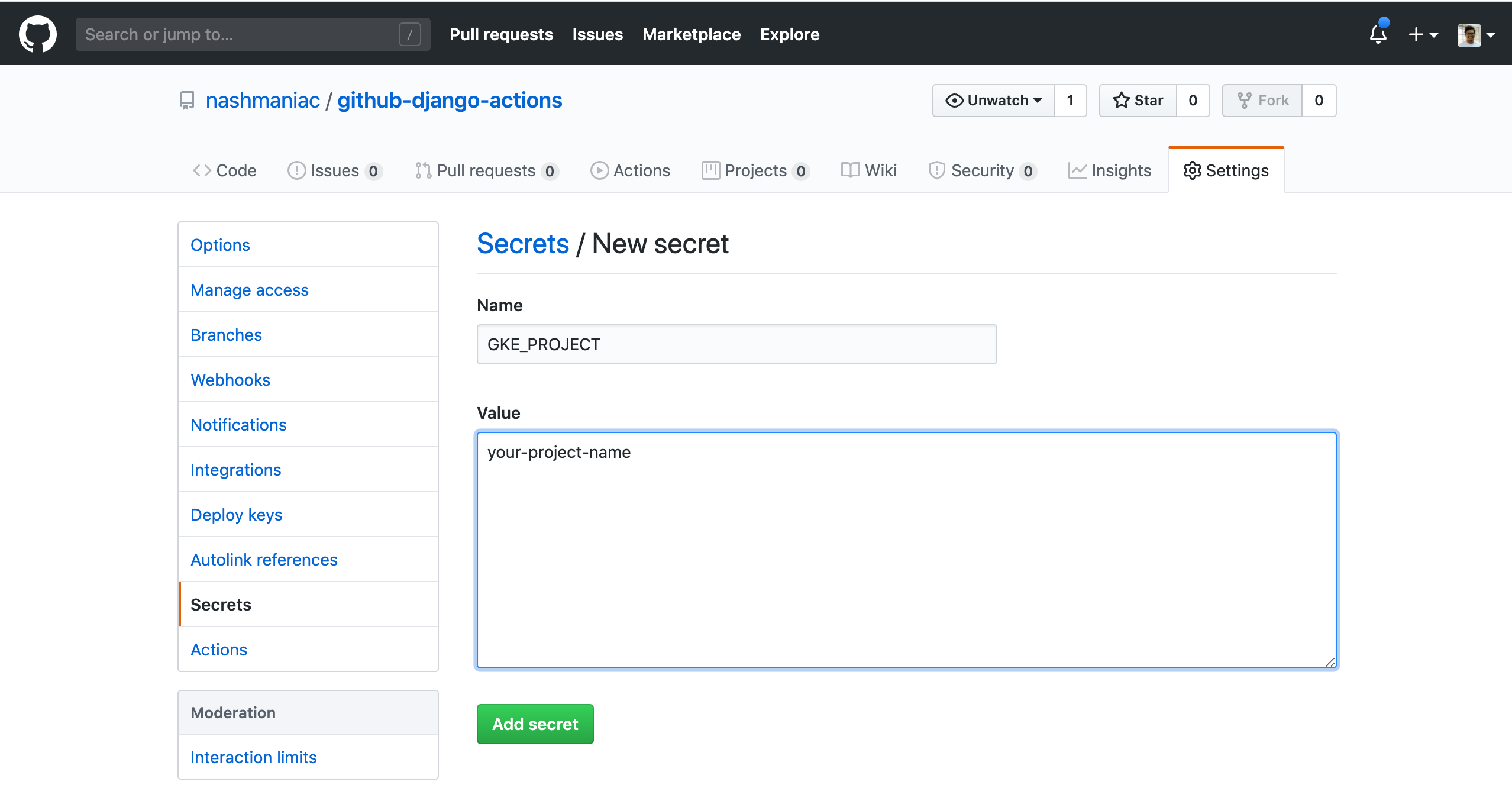Click the GitHub Octocat logo
This screenshot has height=788, width=1512.
[x=38, y=34]
